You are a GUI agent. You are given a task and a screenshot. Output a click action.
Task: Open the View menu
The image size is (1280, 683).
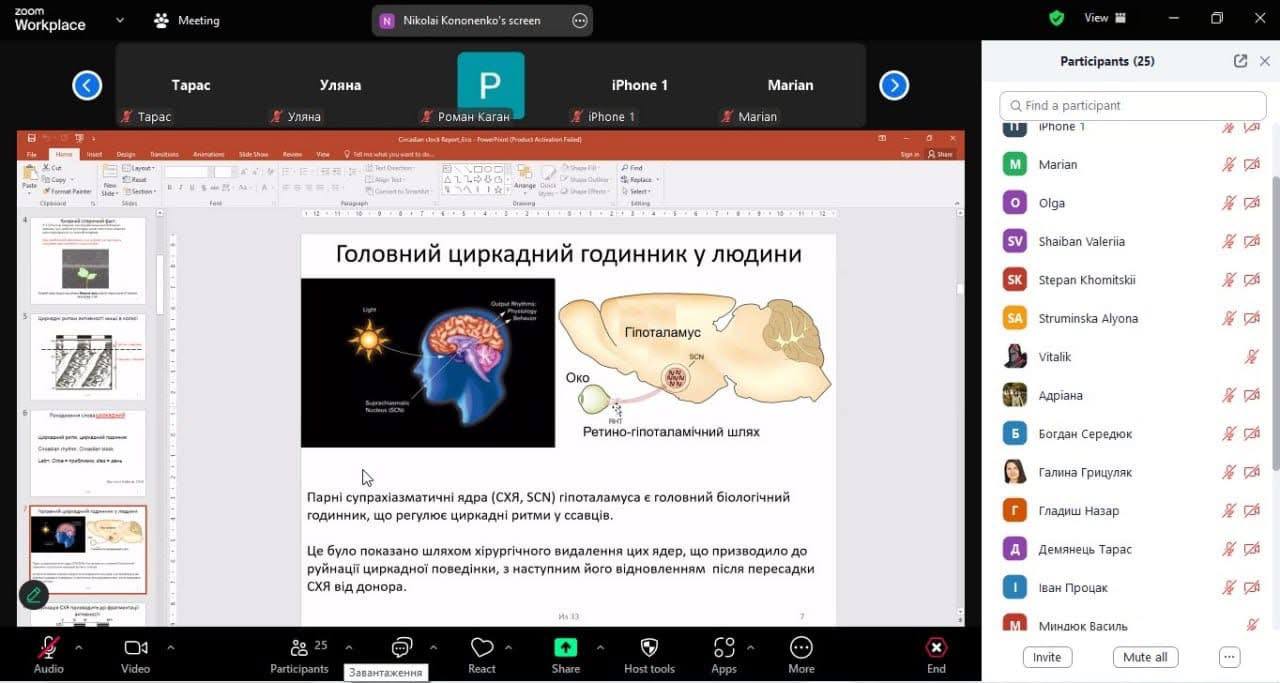click(x=1105, y=18)
